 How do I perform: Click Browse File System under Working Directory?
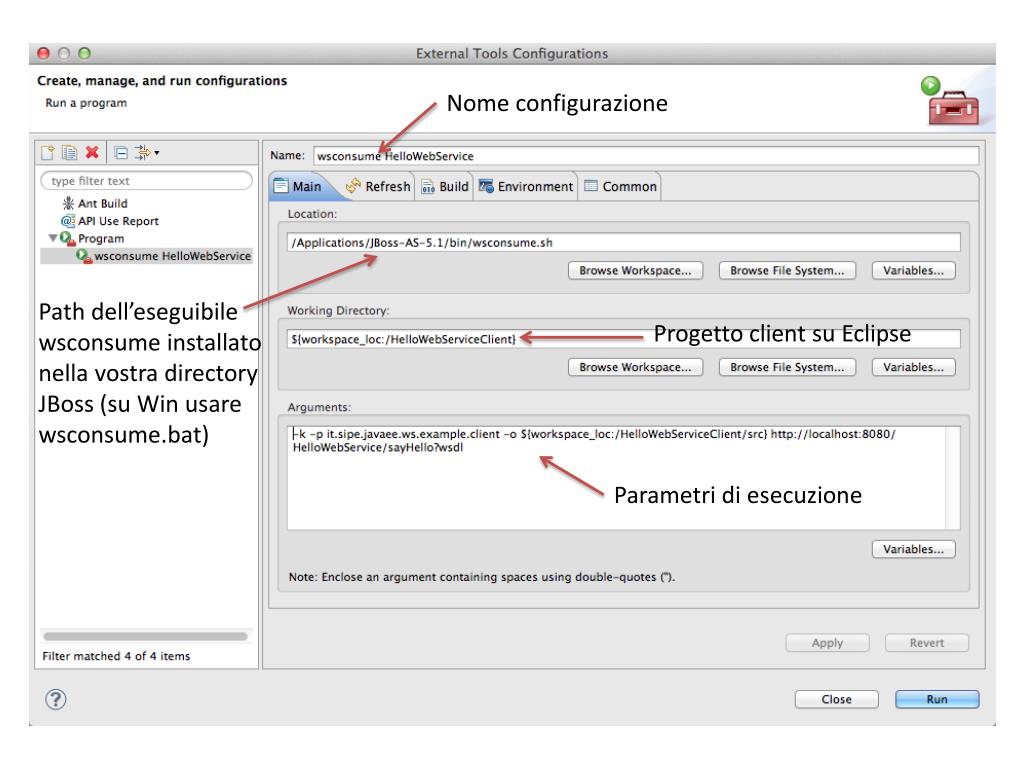pos(787,367)
